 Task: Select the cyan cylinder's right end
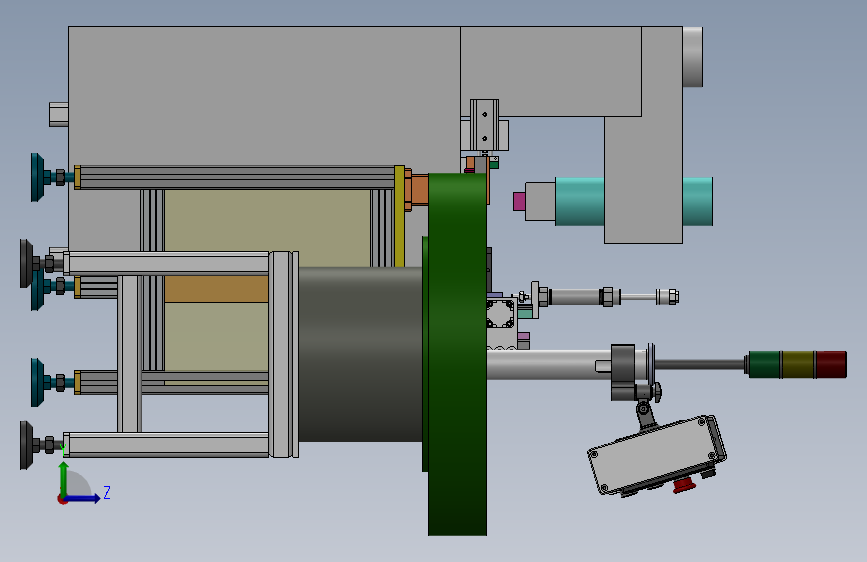698,201
